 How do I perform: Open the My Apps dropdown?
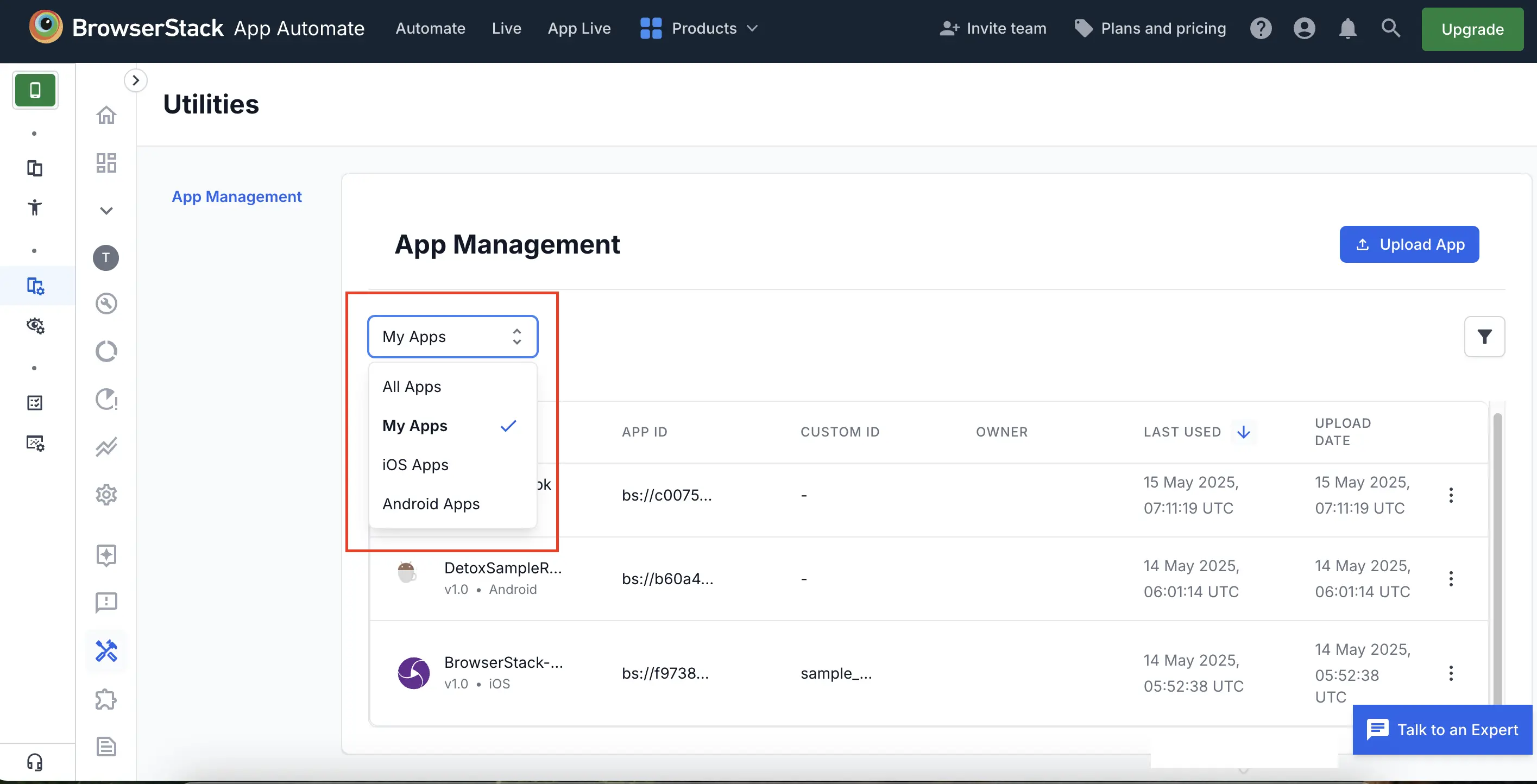(452, 337)
